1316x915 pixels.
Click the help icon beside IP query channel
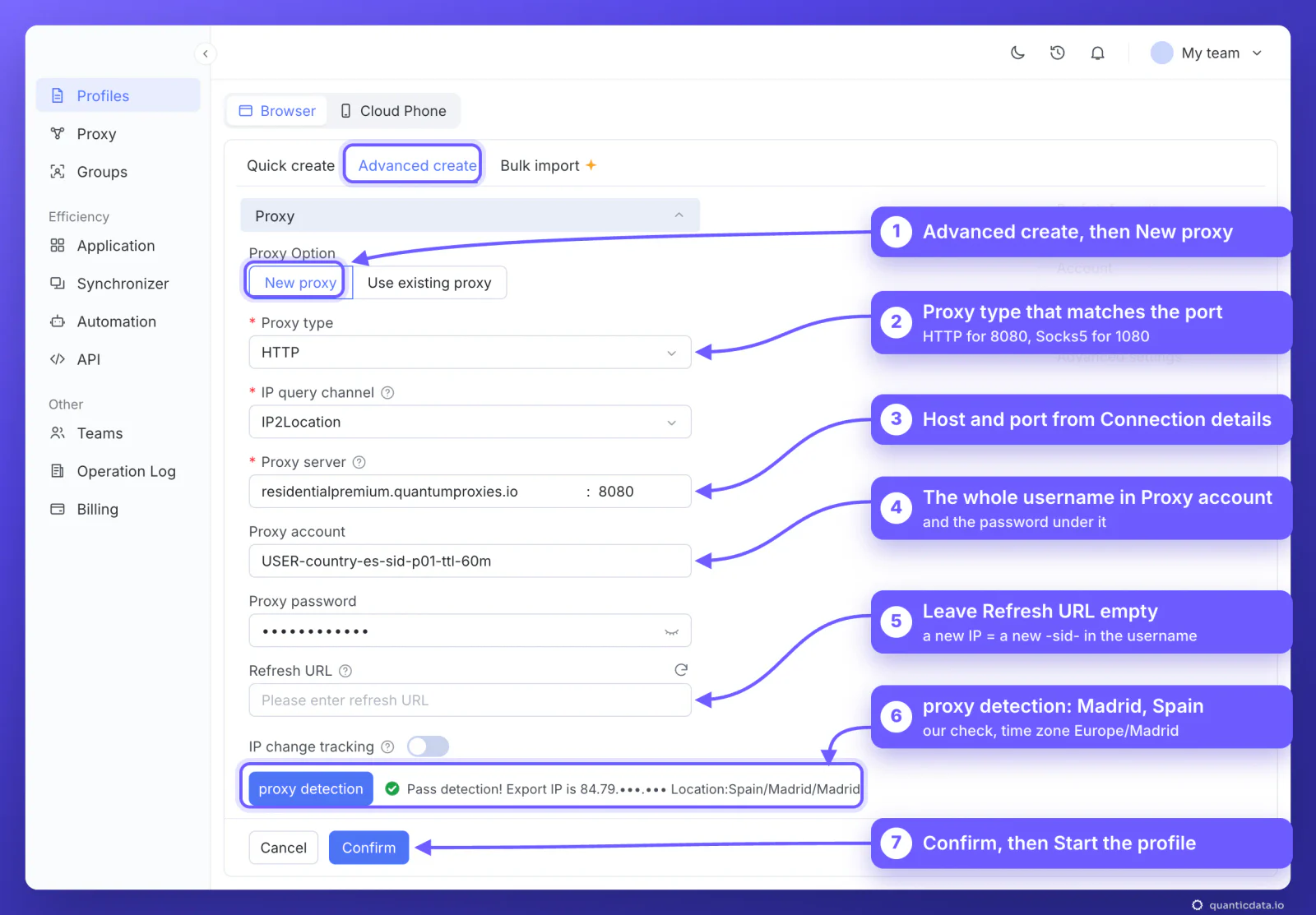[387, 393]
